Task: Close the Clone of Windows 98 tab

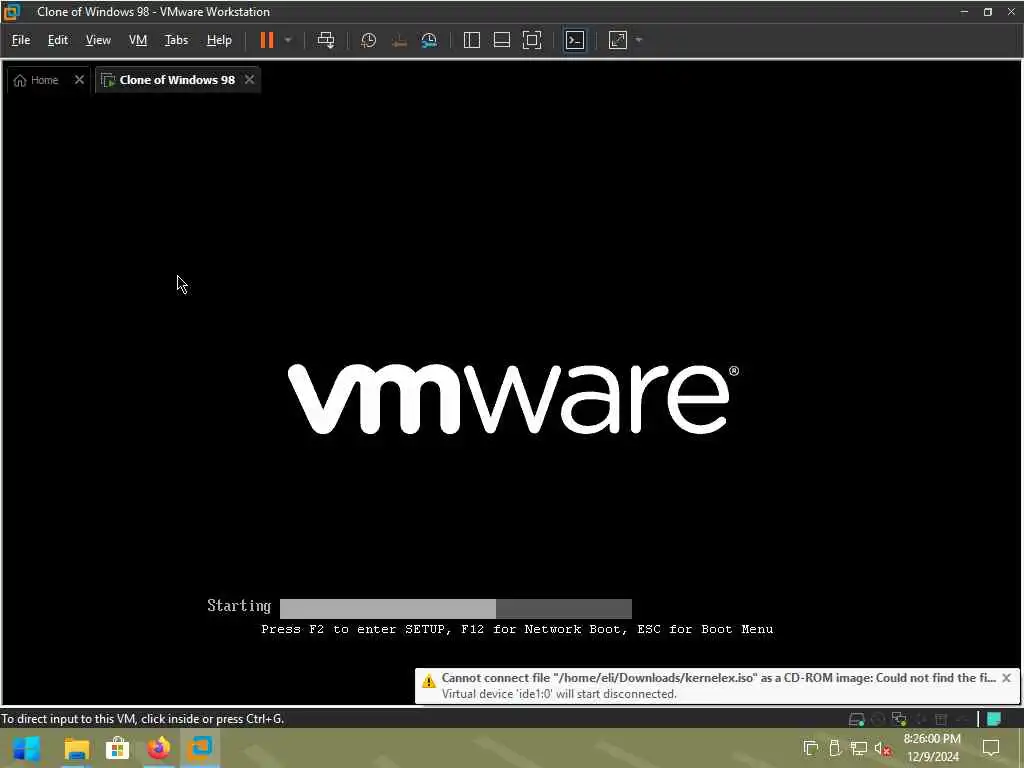Action: pos(249,80)
